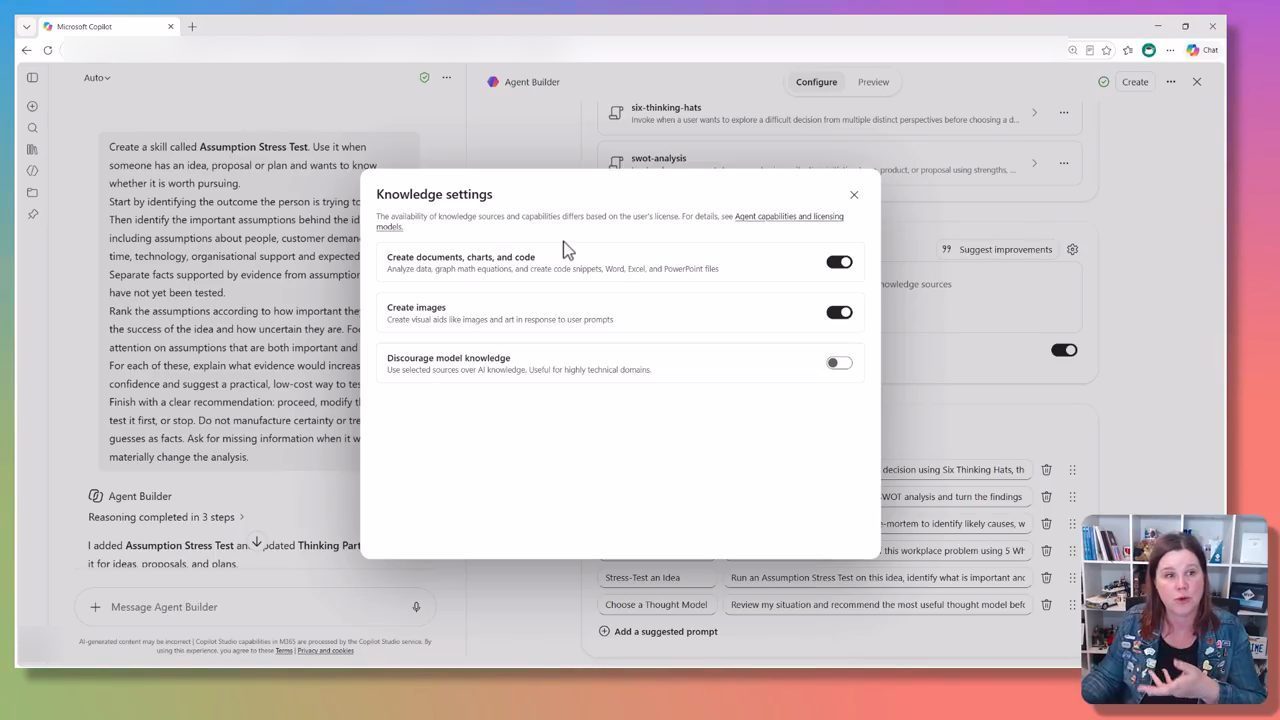The height and width of the screenshot is (720, 1280).
Task: Open Agent Builder header more options
Action: [x=1171, y=82]
